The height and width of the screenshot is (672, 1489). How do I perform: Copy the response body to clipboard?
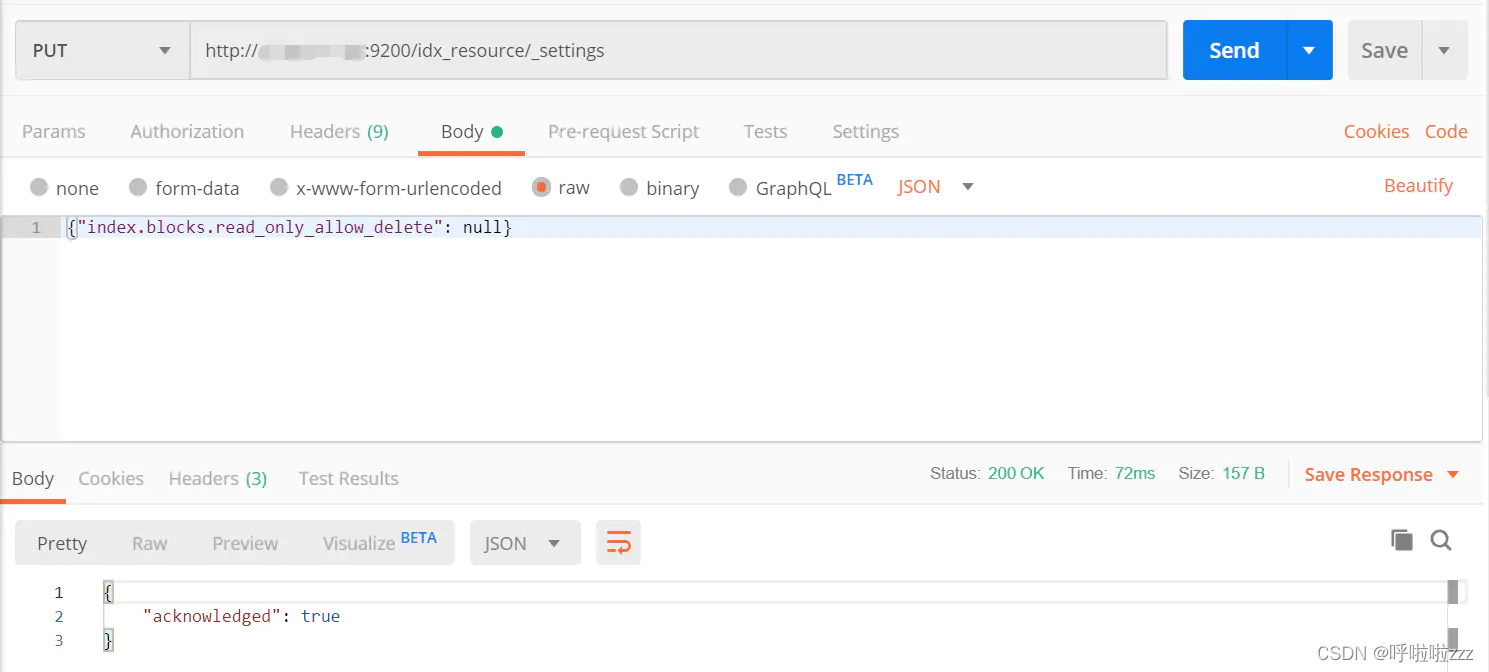coord(1402,539)
